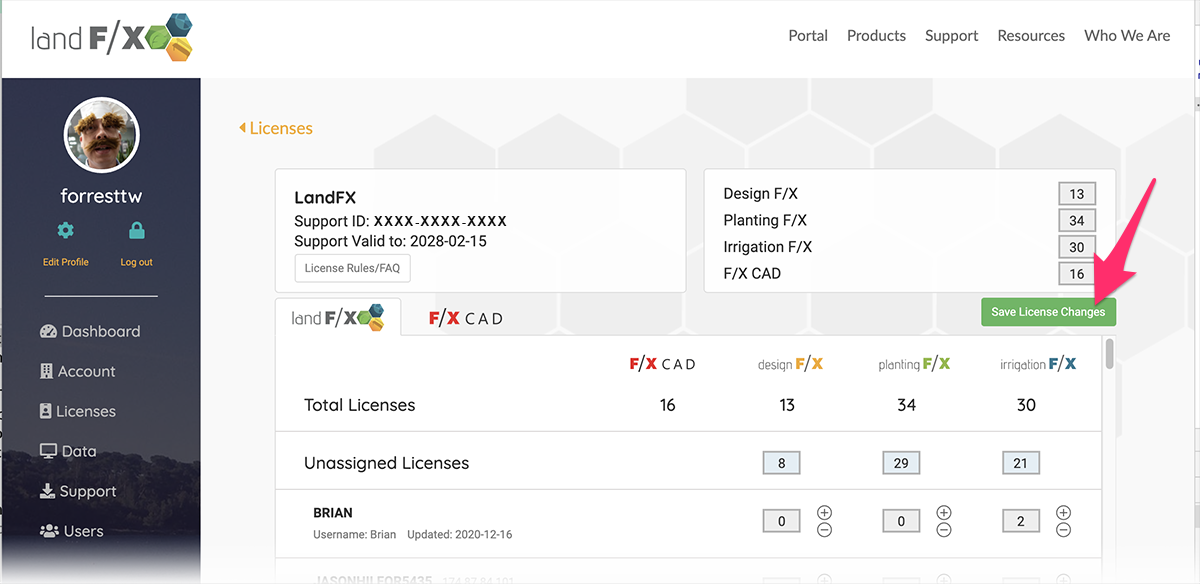Click the F/X CAD total field showing 16
The width and height of the screenshot is (1200, 584).
click(x=1077, y=274)
